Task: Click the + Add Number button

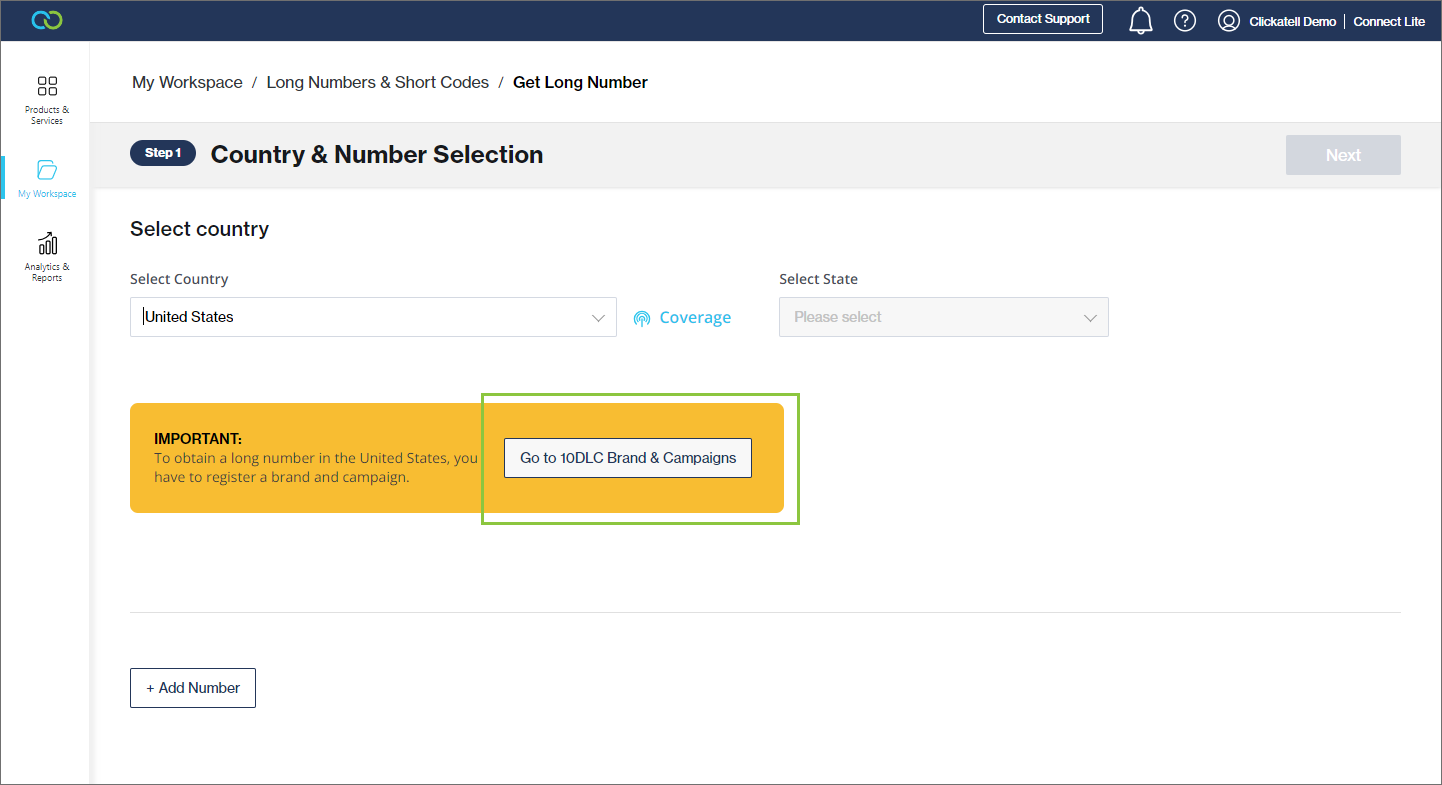Action: coord(193,688)
